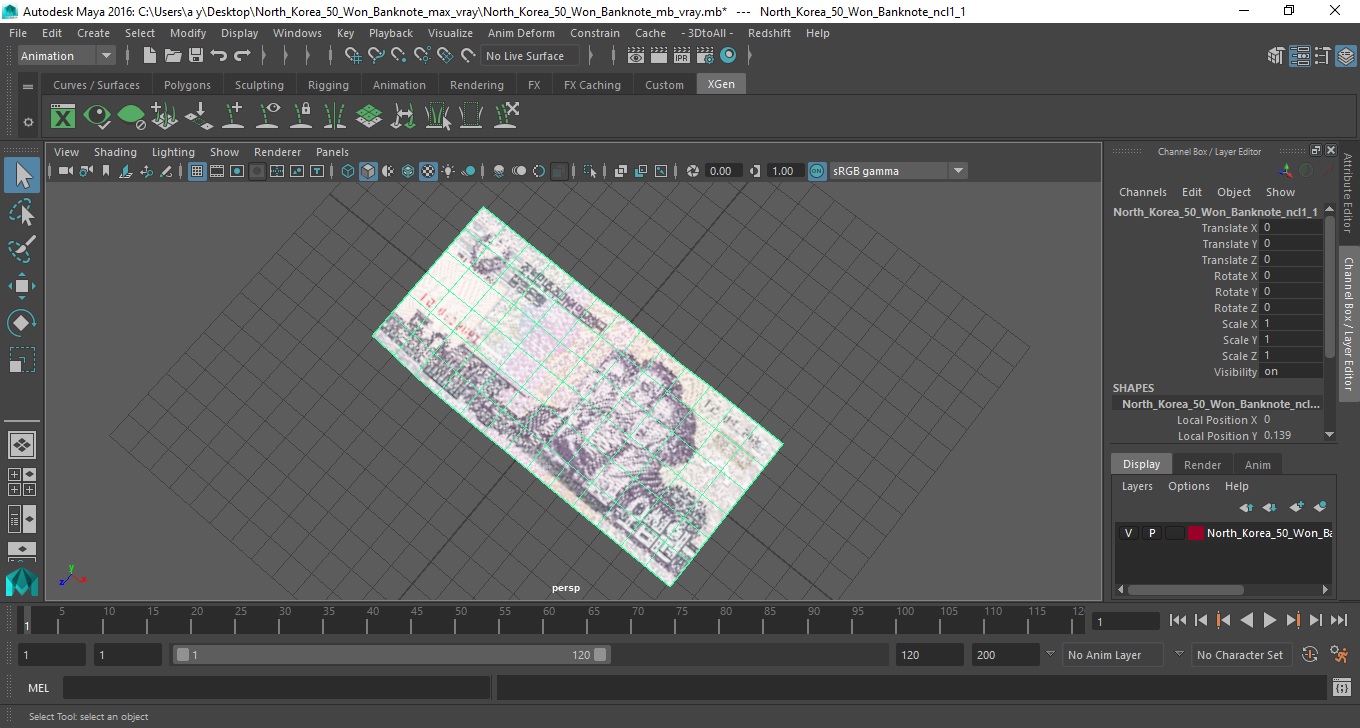Click the IPR render icon
Image resolution: width=1360 pixels, height=728 pixels.
[682, 56]
